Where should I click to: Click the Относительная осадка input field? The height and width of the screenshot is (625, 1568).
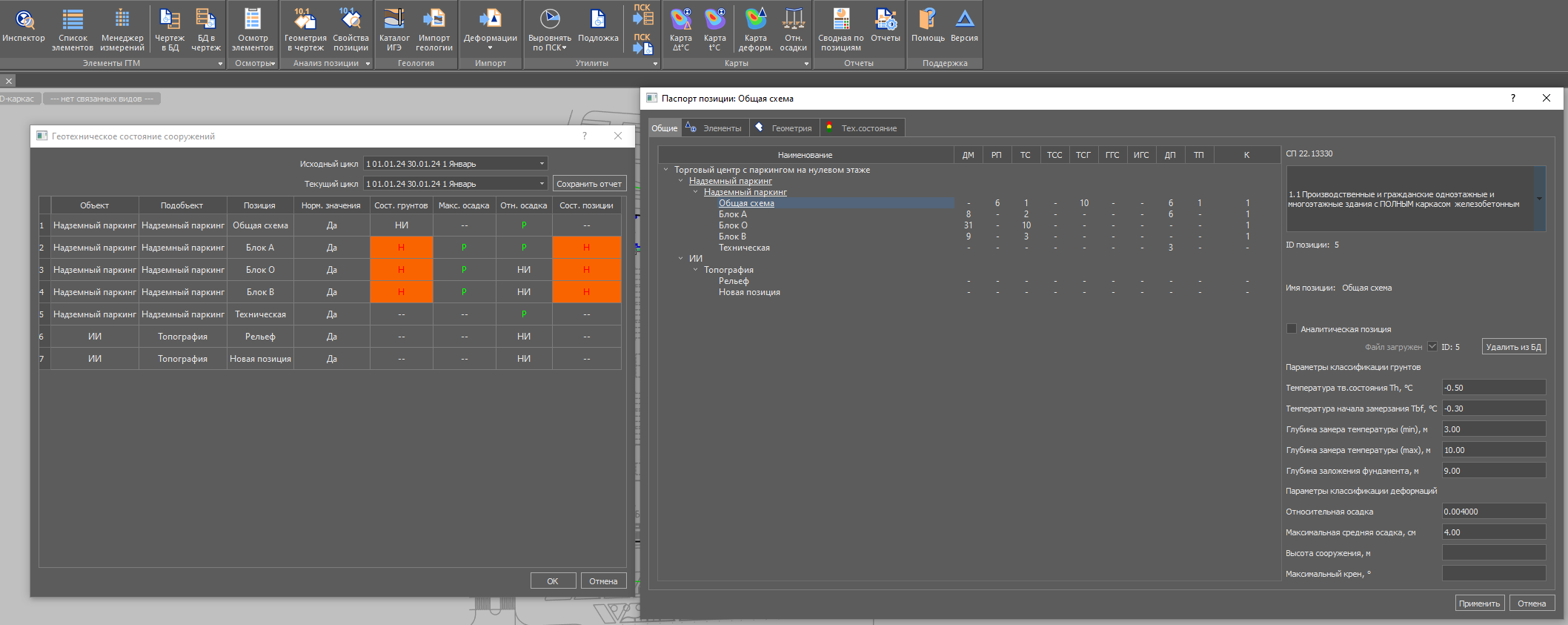coord(1493,512)
